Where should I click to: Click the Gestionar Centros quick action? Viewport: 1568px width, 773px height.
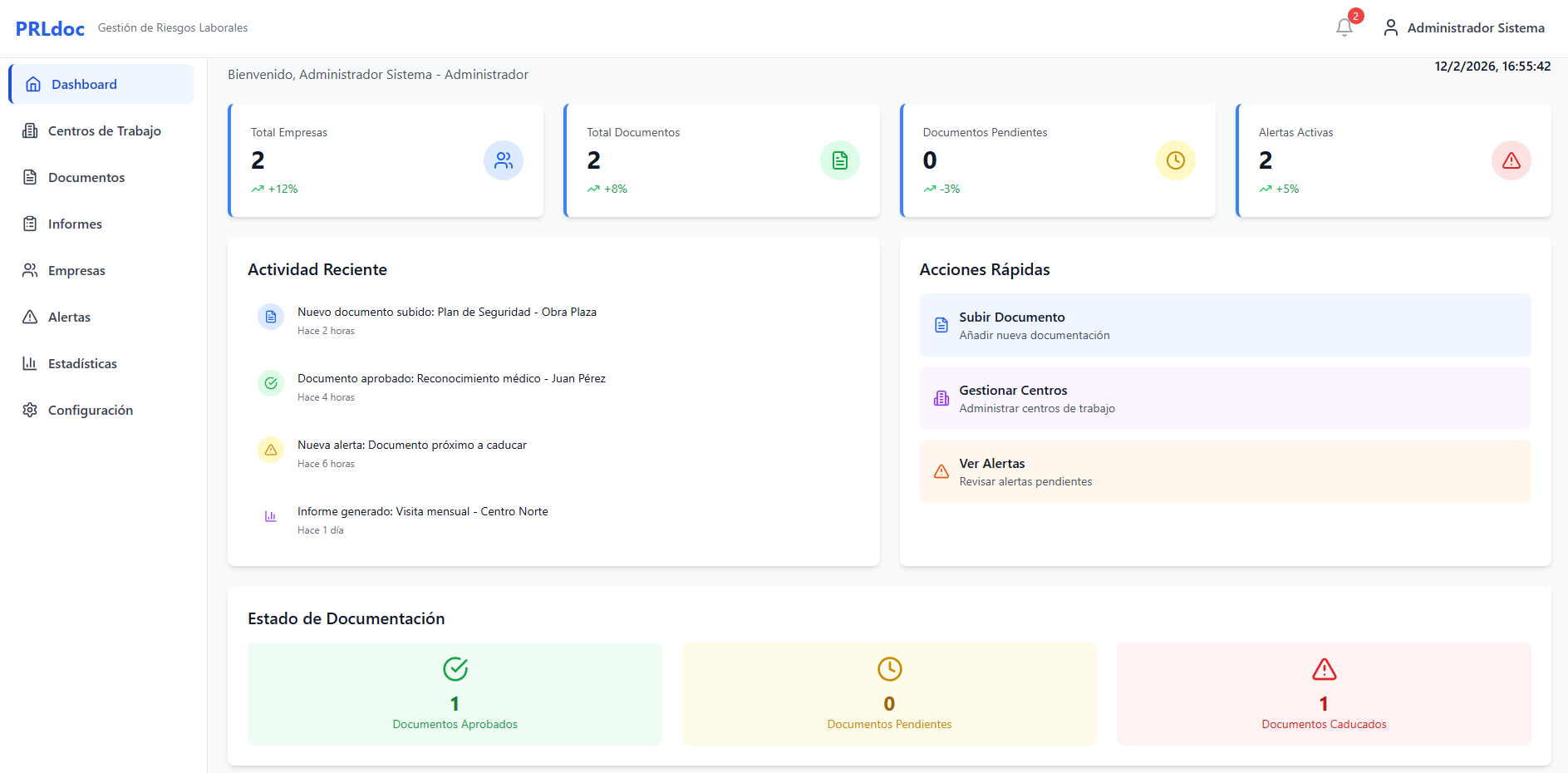coord(1224,398)
